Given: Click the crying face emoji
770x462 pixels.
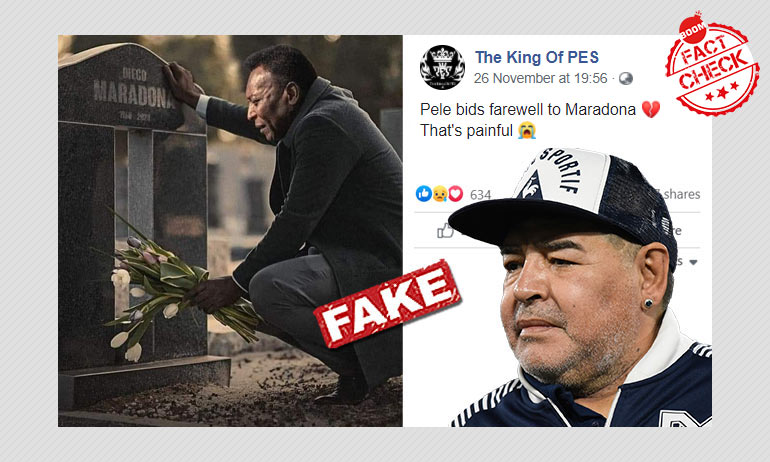Looking at the screenshot, I should pyautogui.click(x=527, y=131).
